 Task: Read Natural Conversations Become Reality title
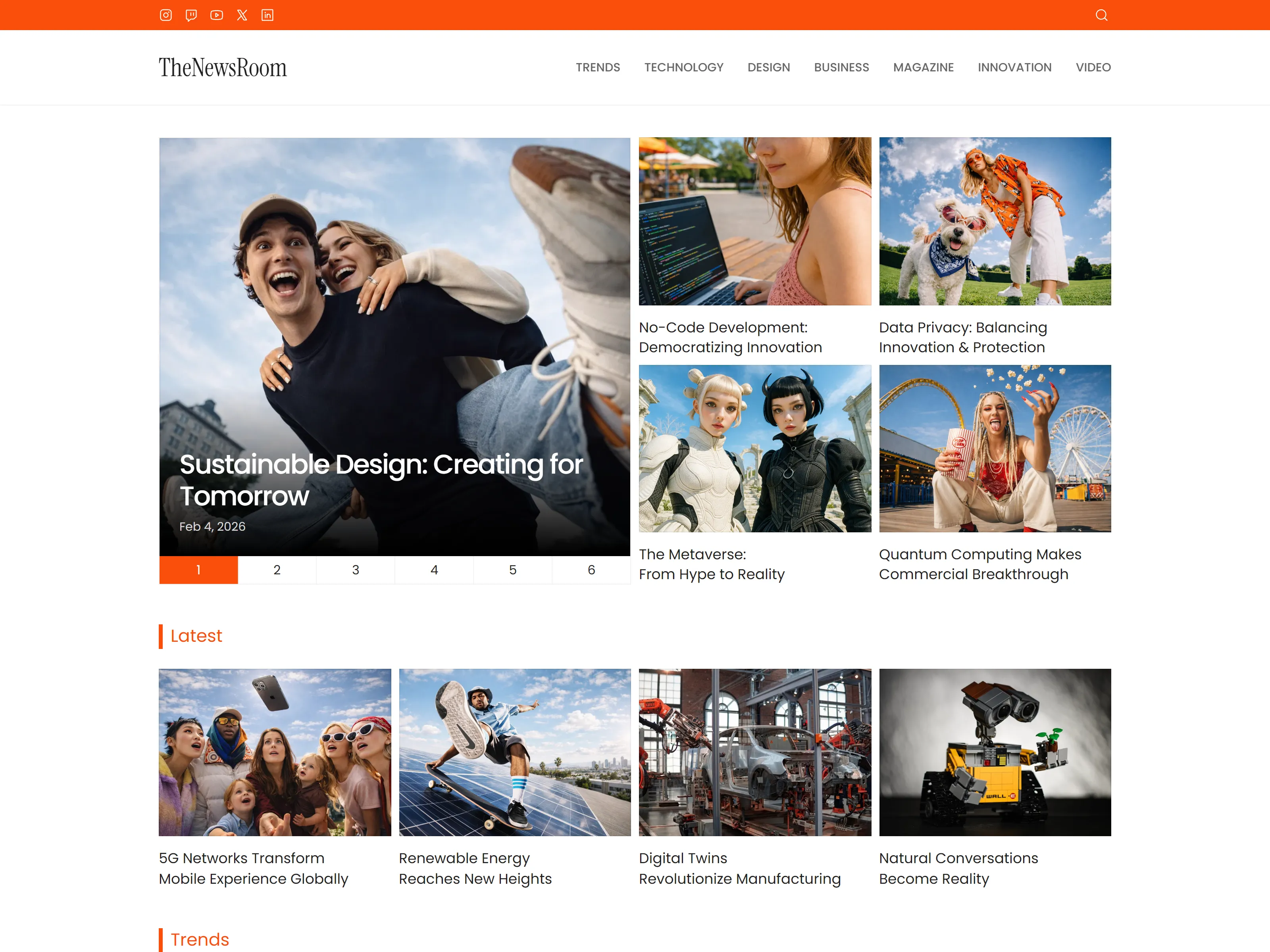(x=959, y=868)
